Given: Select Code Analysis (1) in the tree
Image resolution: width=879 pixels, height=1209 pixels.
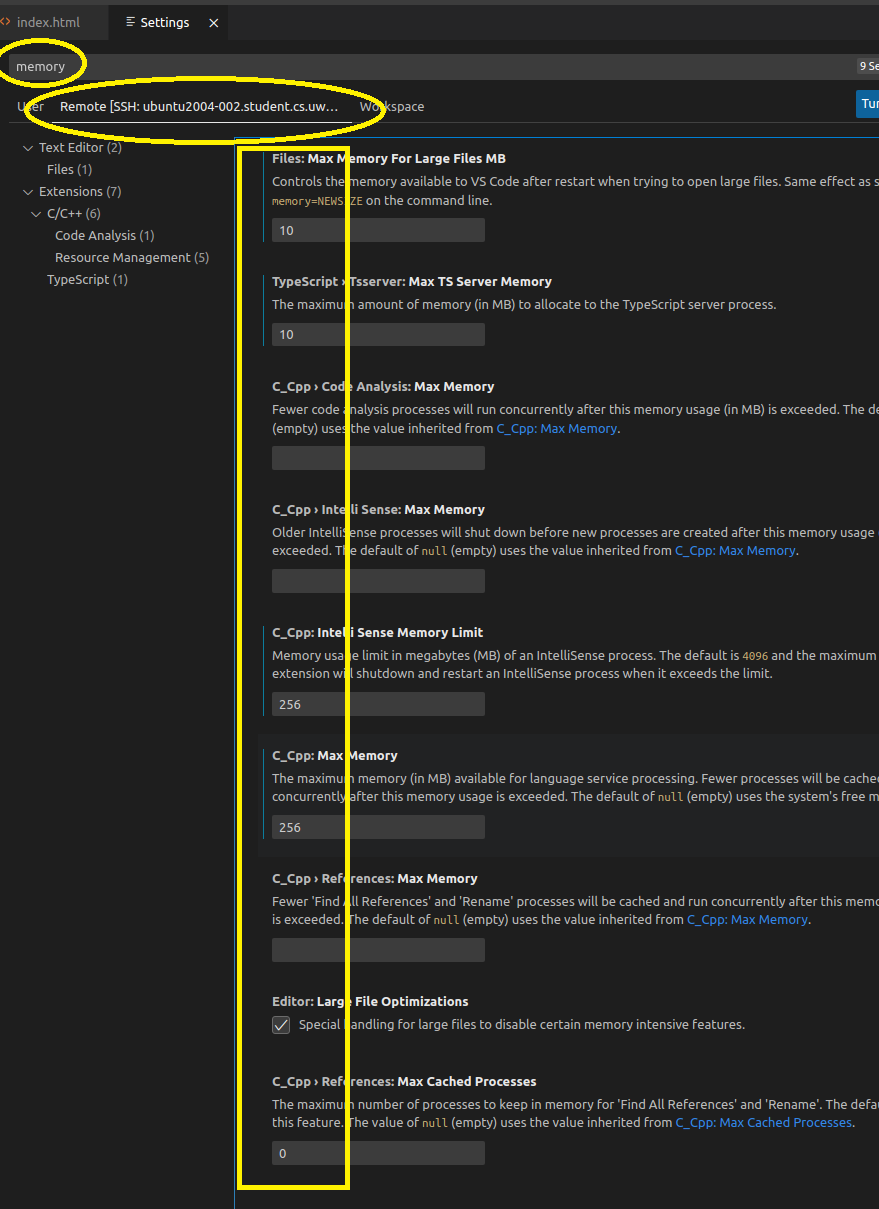Looking at the screenshot, I should 104,236.
